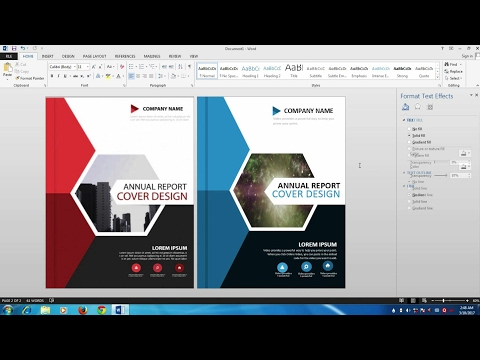Select the Solid fill radio option
Screen dimensions: 480x360
point(409,135)
